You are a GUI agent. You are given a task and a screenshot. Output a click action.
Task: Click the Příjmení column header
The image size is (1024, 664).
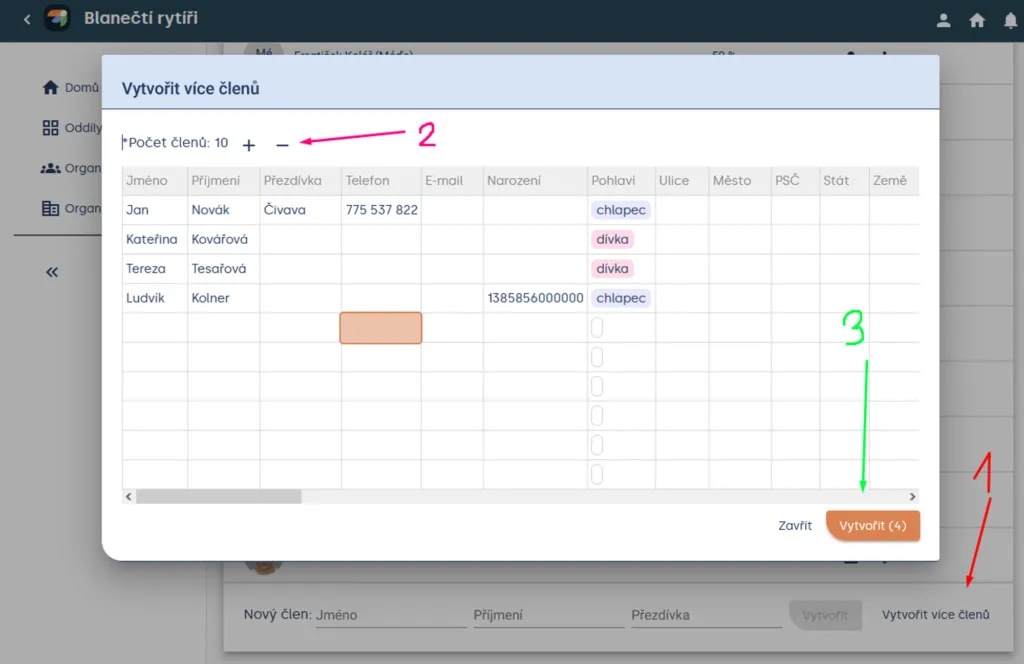point(223,181)
